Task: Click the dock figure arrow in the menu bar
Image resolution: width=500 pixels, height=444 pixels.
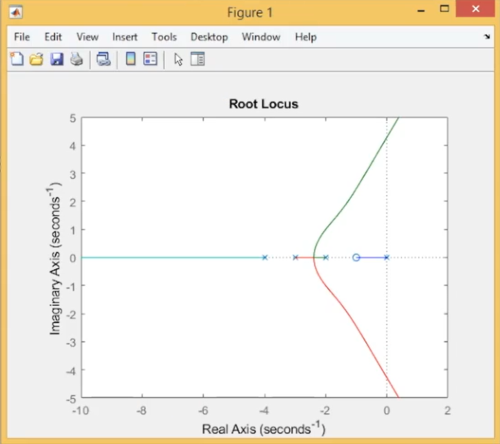Action: point(487,37)
